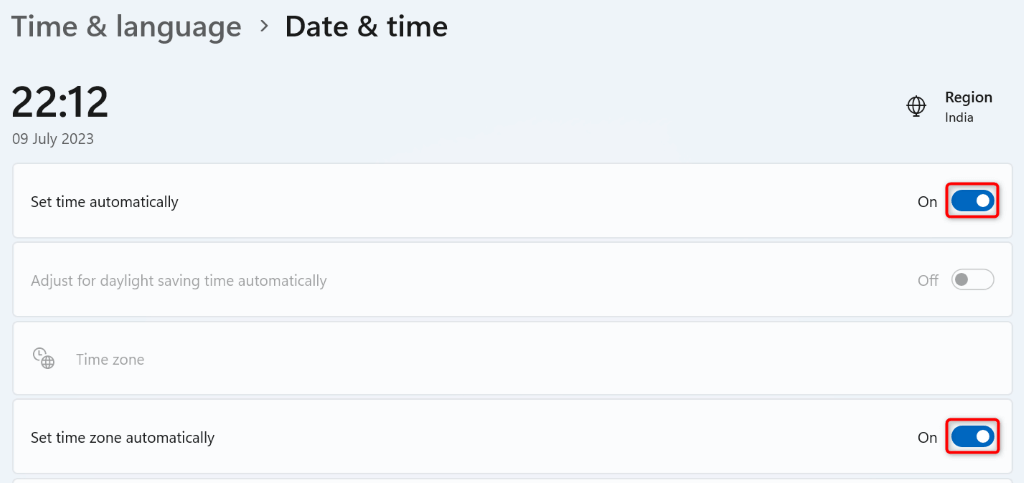Click the Time zone label text
1024x483 pixels.
pos(110,359)
